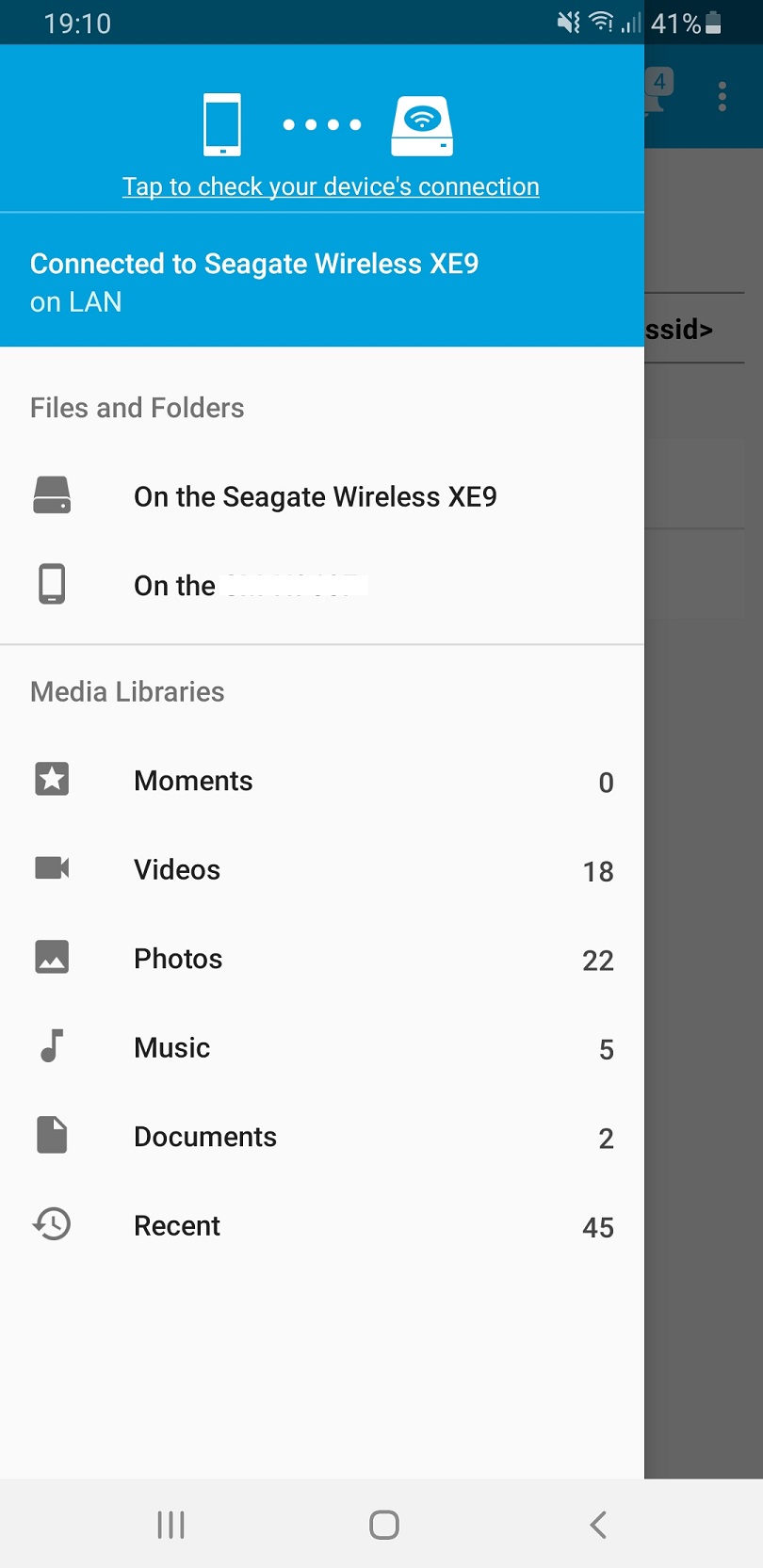Image resolution: width=763 pixels, height=1568 pixels.
Task: Click the Videos camera icon
Action: click(52, 867)
